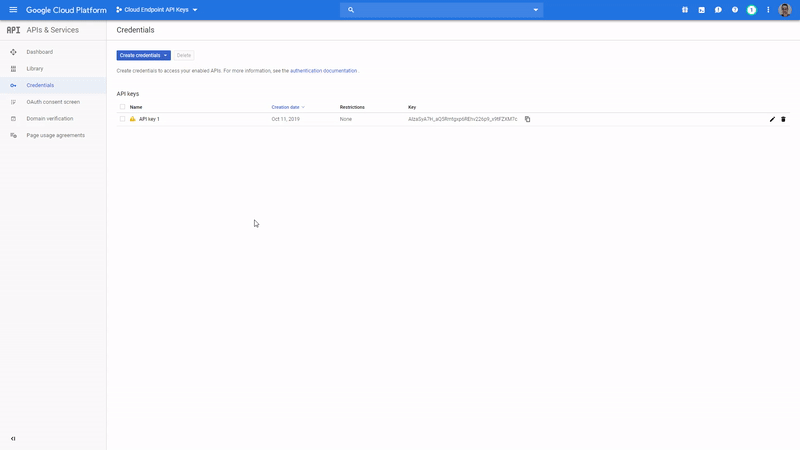The width and height of the screenshot is (800, 450).
Task: Open the help question mark icon
Action: coord(735,10)
